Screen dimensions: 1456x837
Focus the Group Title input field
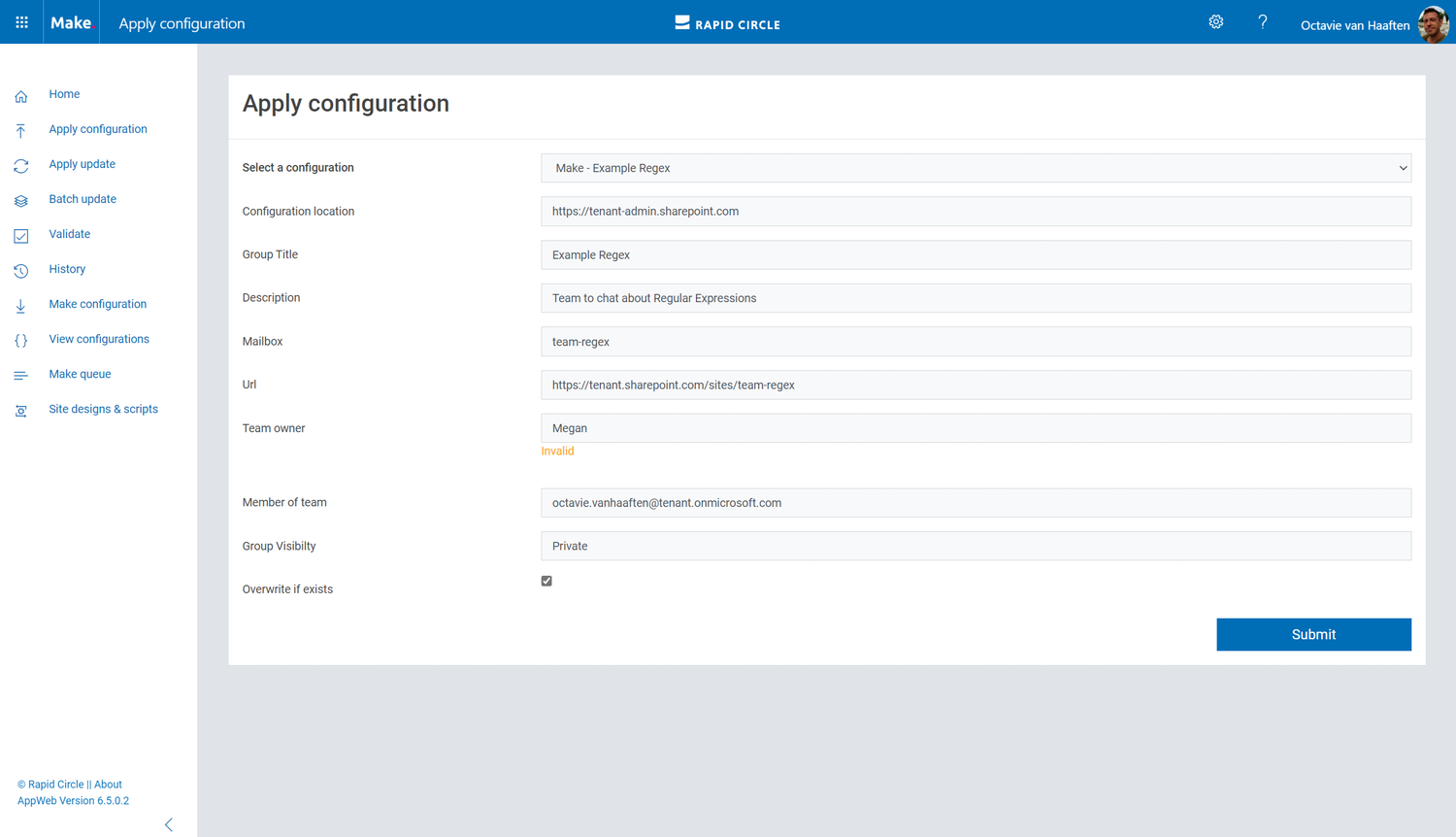point(976,254)
